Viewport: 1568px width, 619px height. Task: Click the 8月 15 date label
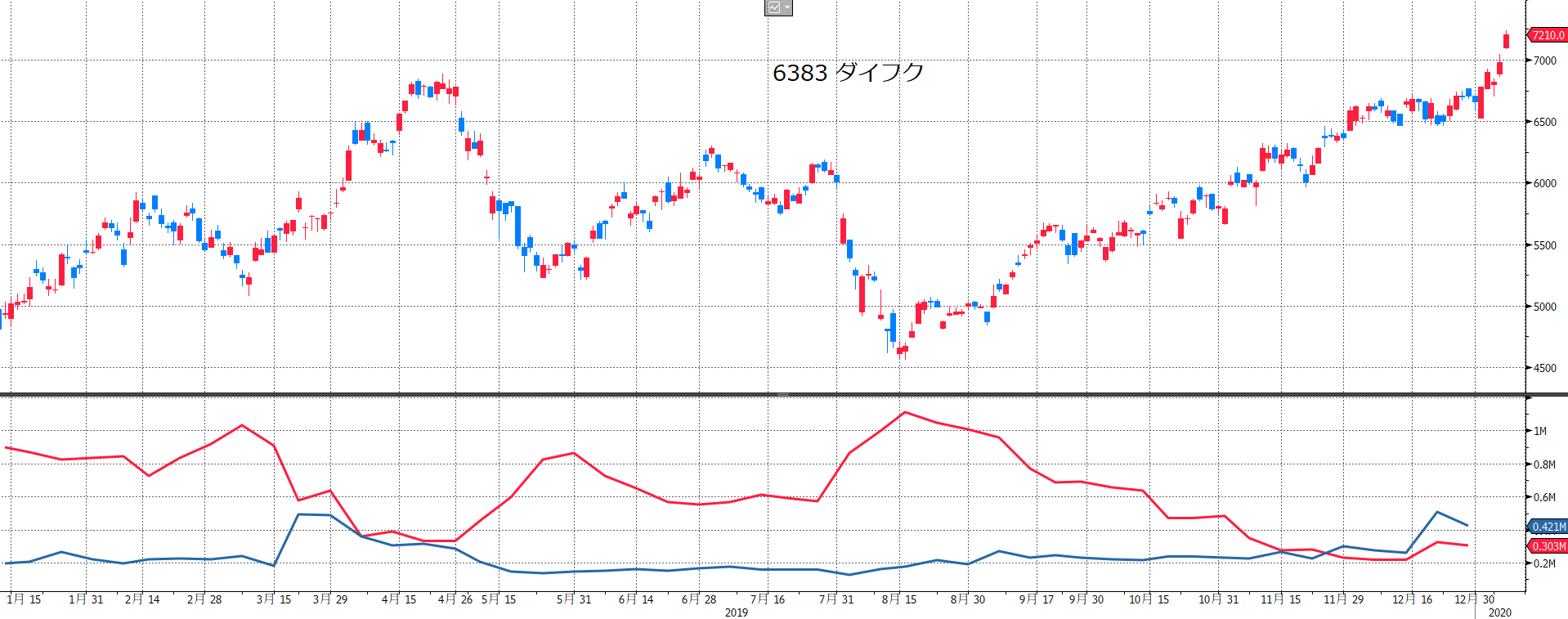point(898,599)
